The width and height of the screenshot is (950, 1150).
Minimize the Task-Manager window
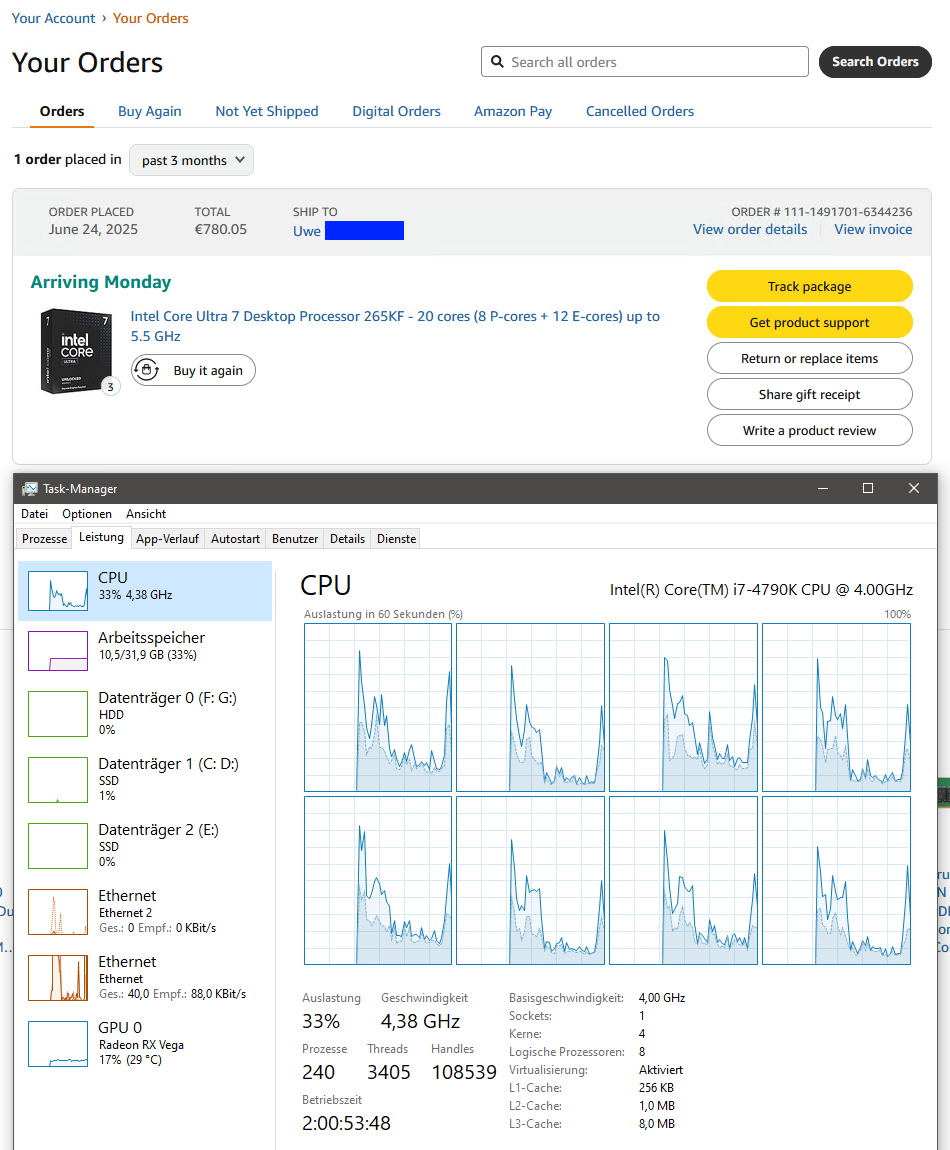(x=823, y=488)
